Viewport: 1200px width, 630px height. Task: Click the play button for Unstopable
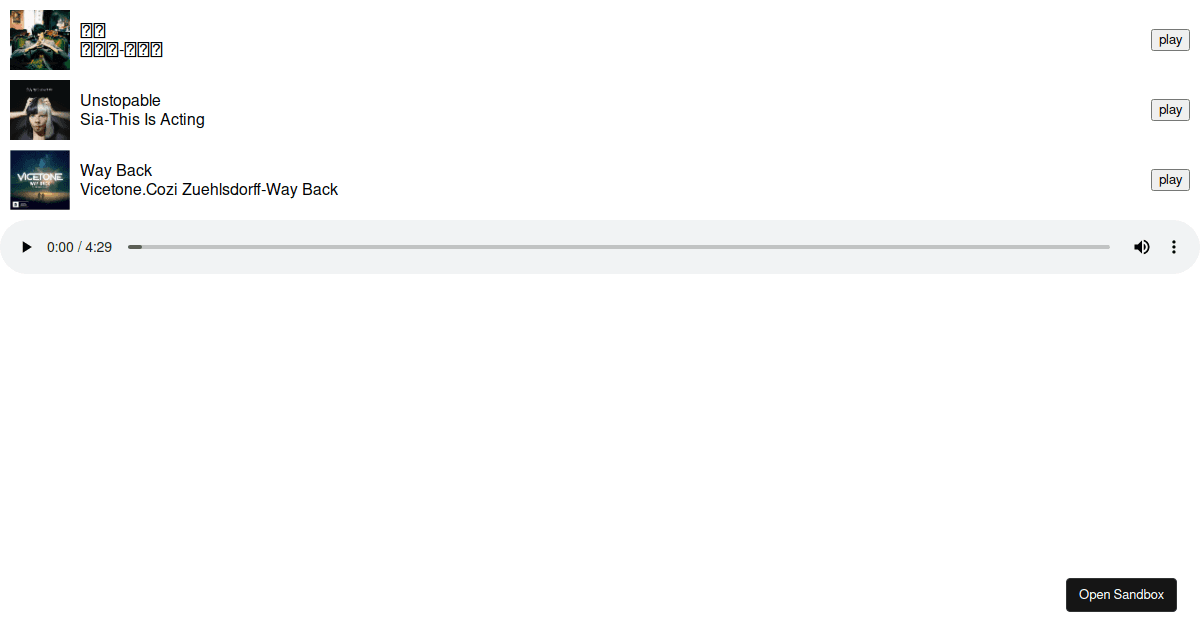tap(1170, 110)
